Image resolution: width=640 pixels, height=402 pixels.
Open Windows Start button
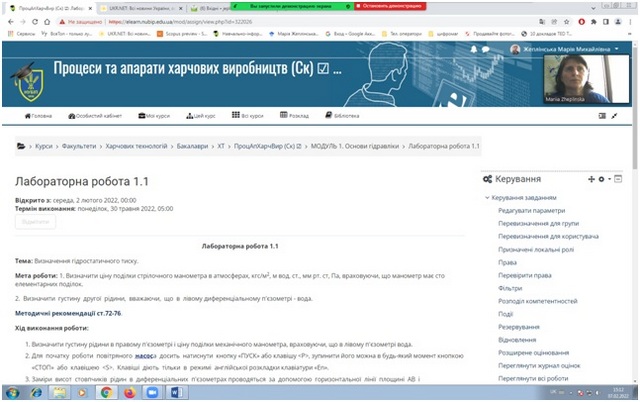click(x=13, y=393)
